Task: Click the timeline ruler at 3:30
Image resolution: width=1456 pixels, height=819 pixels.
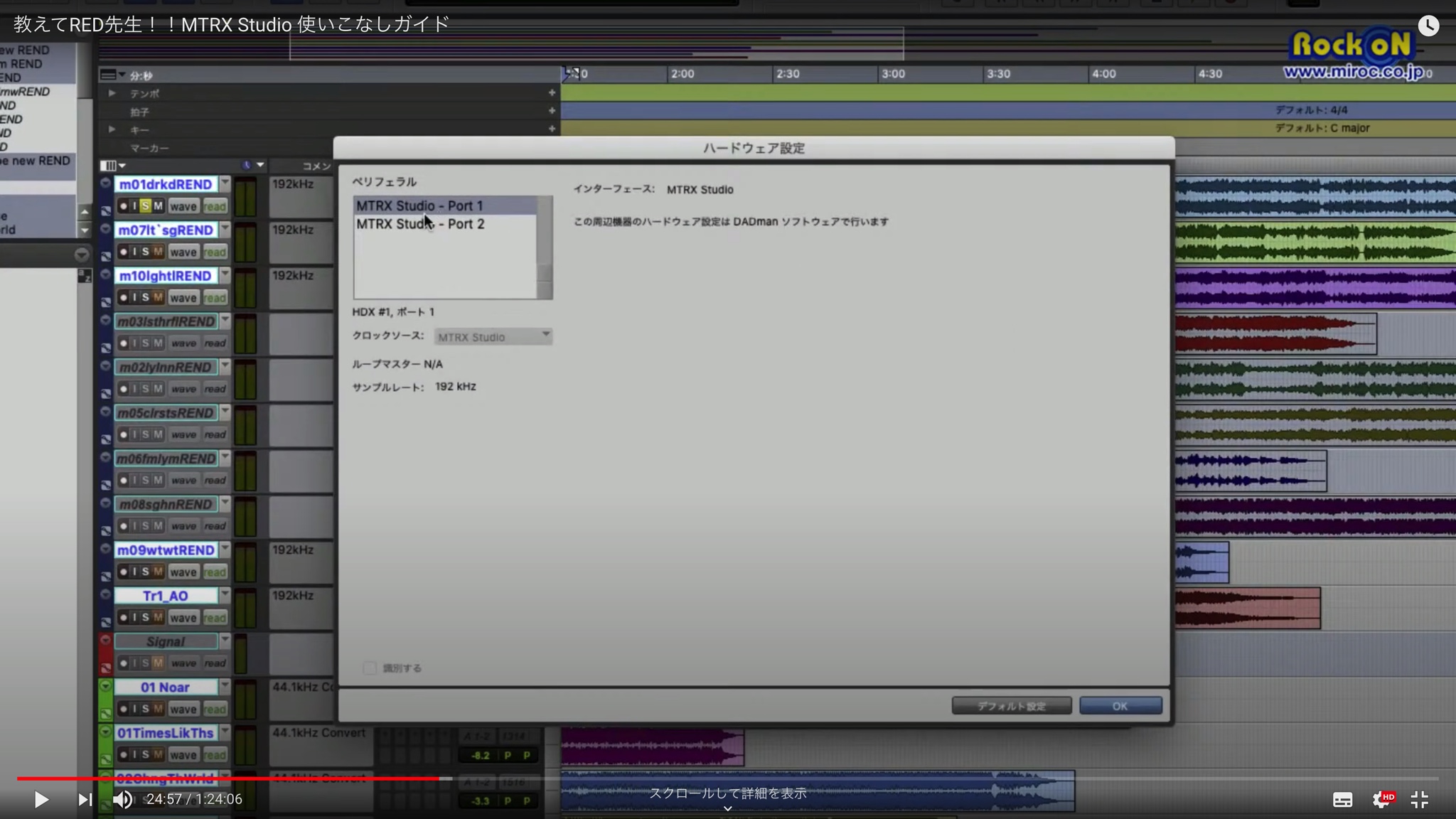Action: click(998, 74)
